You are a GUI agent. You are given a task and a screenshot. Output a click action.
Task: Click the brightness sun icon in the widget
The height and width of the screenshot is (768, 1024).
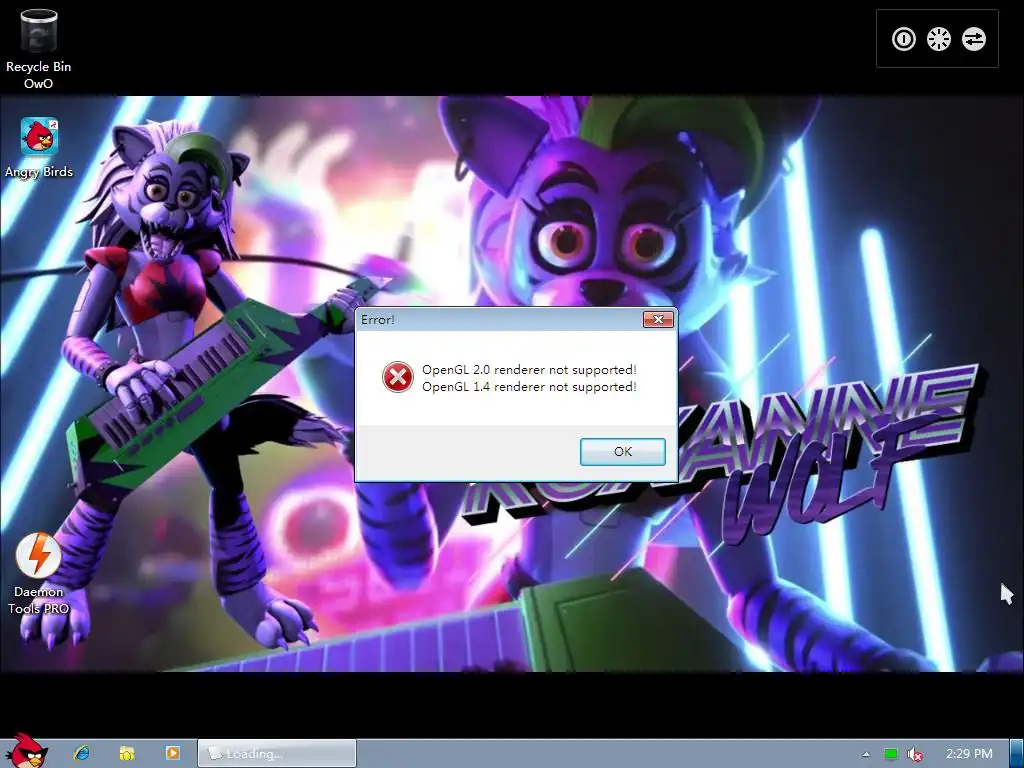point(938,39)
